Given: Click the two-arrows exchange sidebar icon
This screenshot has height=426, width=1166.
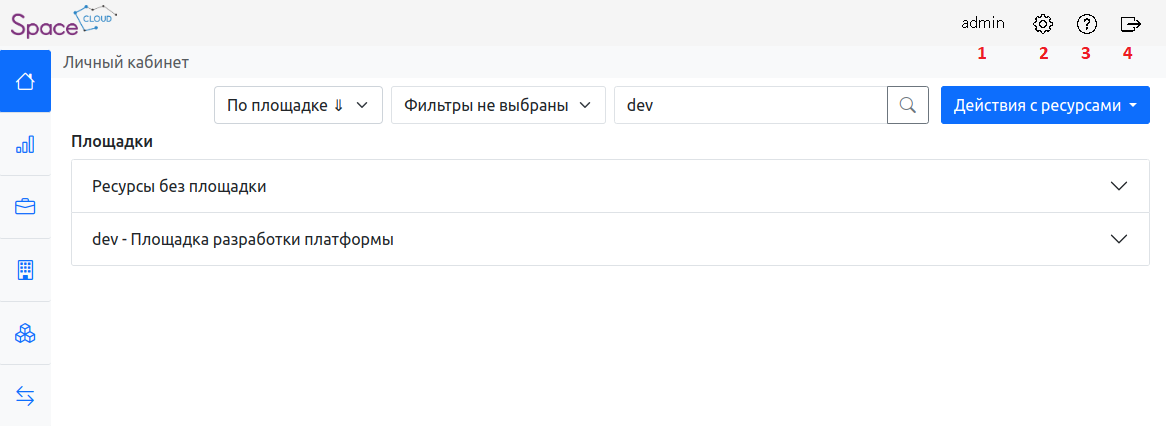Looking at the screenshot, I should pyautogui.click(x=25, y=396).
